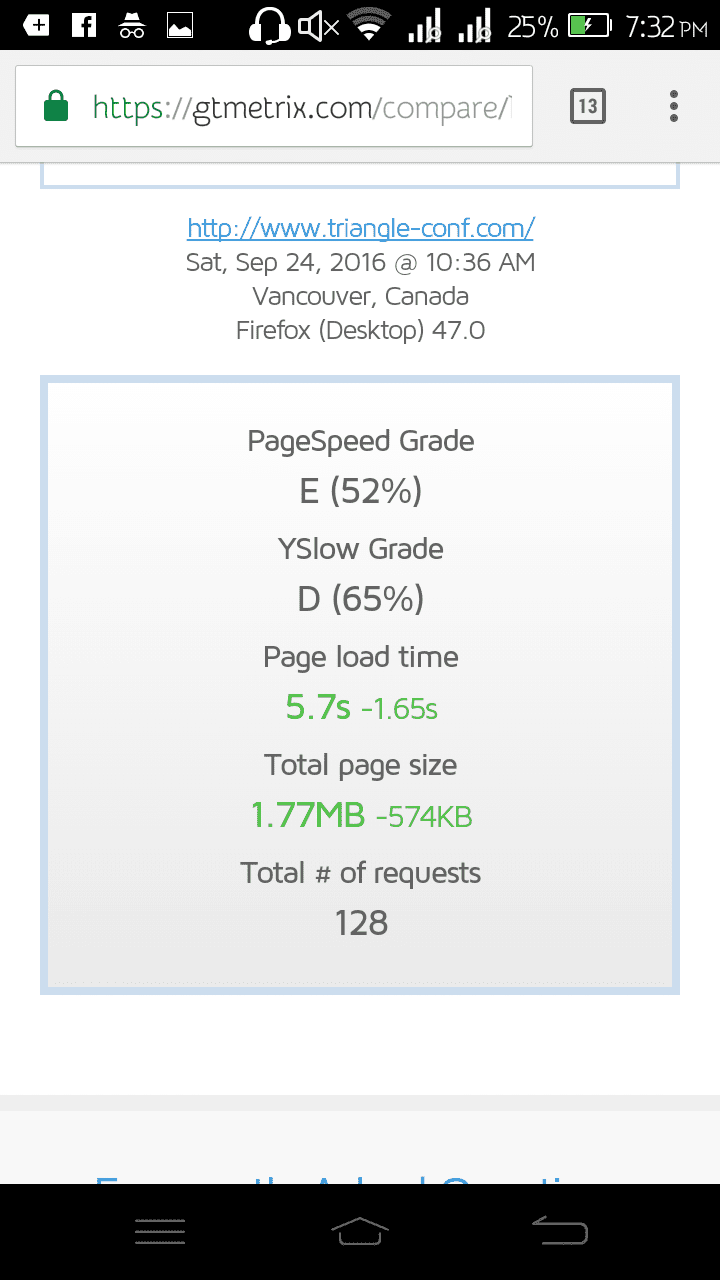Viewport: 720px width, 1280px height.
Task: Tap the YSlow Grade D (65%) value
Action: [360, 599]
